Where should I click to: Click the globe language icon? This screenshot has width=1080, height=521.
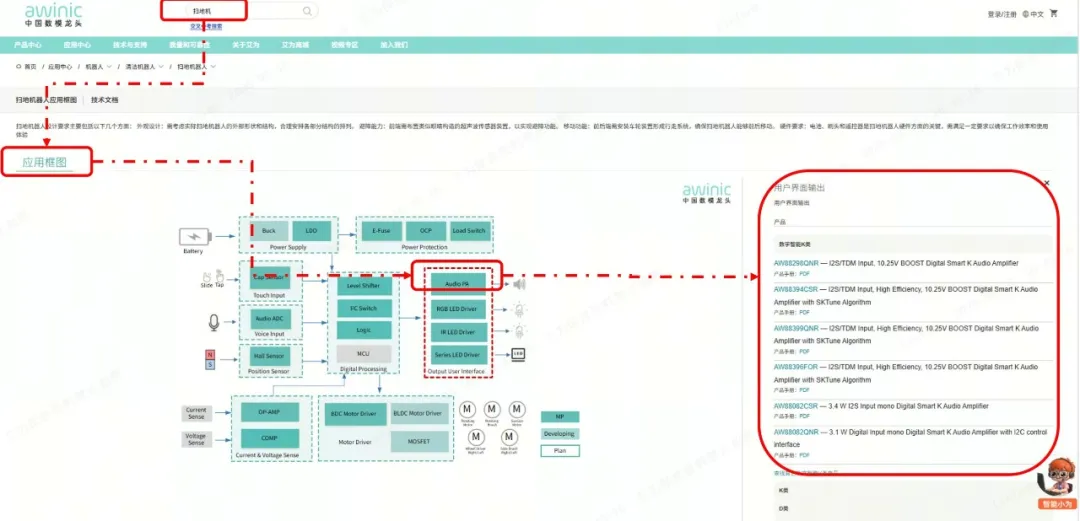1024,14
